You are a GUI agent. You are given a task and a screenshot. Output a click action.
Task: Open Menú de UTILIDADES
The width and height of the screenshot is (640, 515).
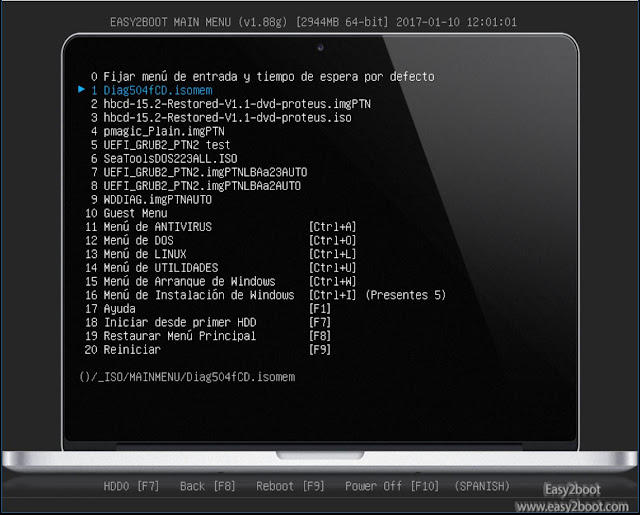(151, 268)
